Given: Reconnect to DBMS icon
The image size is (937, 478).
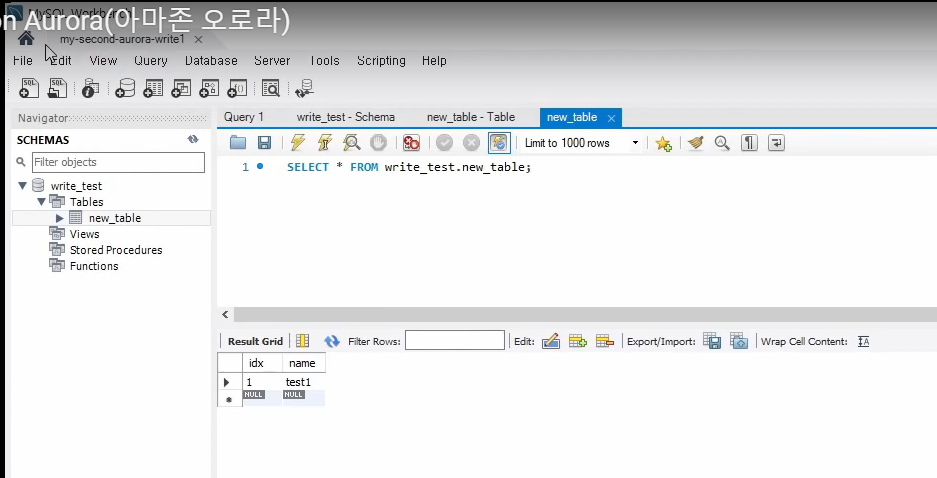Looking at the screenshot, I should [x=304, y=88].
